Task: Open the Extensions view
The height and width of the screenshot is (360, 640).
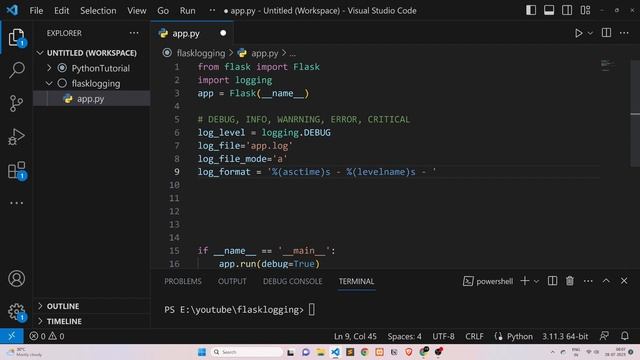Action: click(17, 170)
